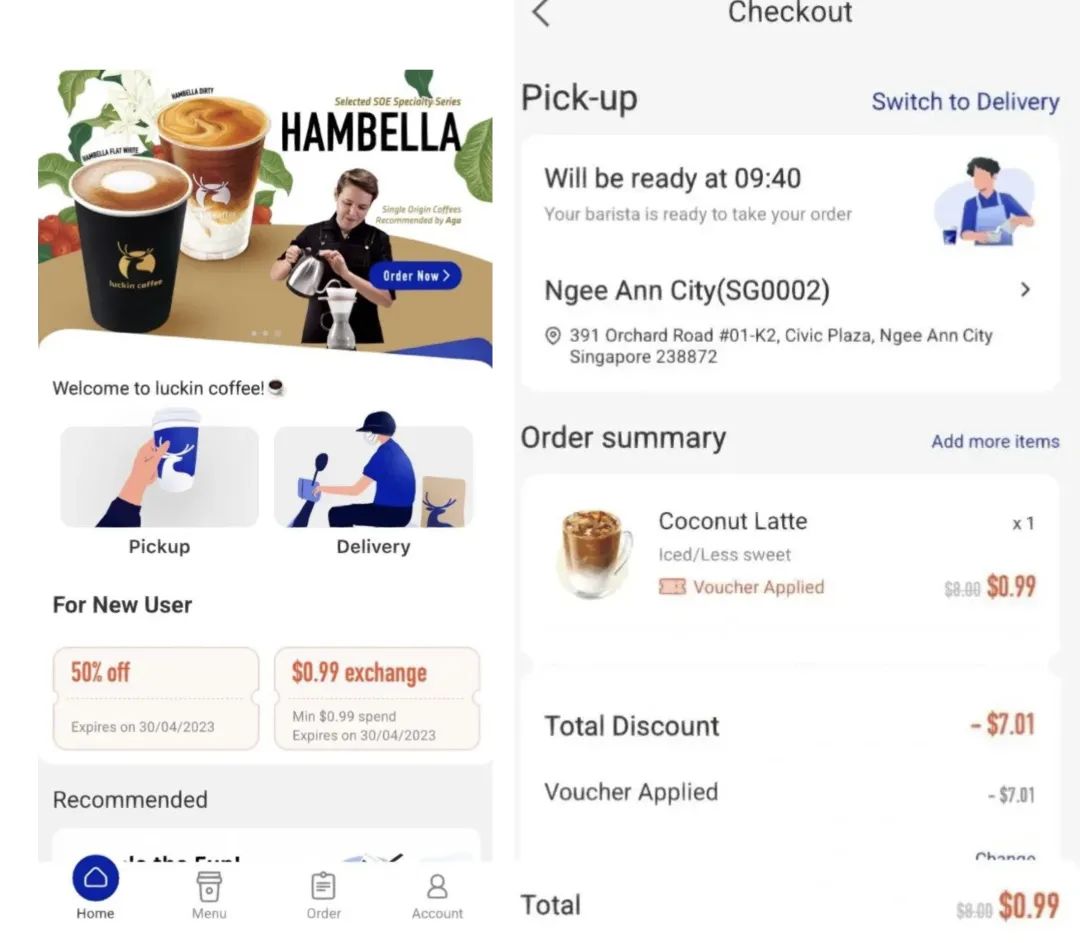Open the Order clipboard icon tab

(323, 887)
